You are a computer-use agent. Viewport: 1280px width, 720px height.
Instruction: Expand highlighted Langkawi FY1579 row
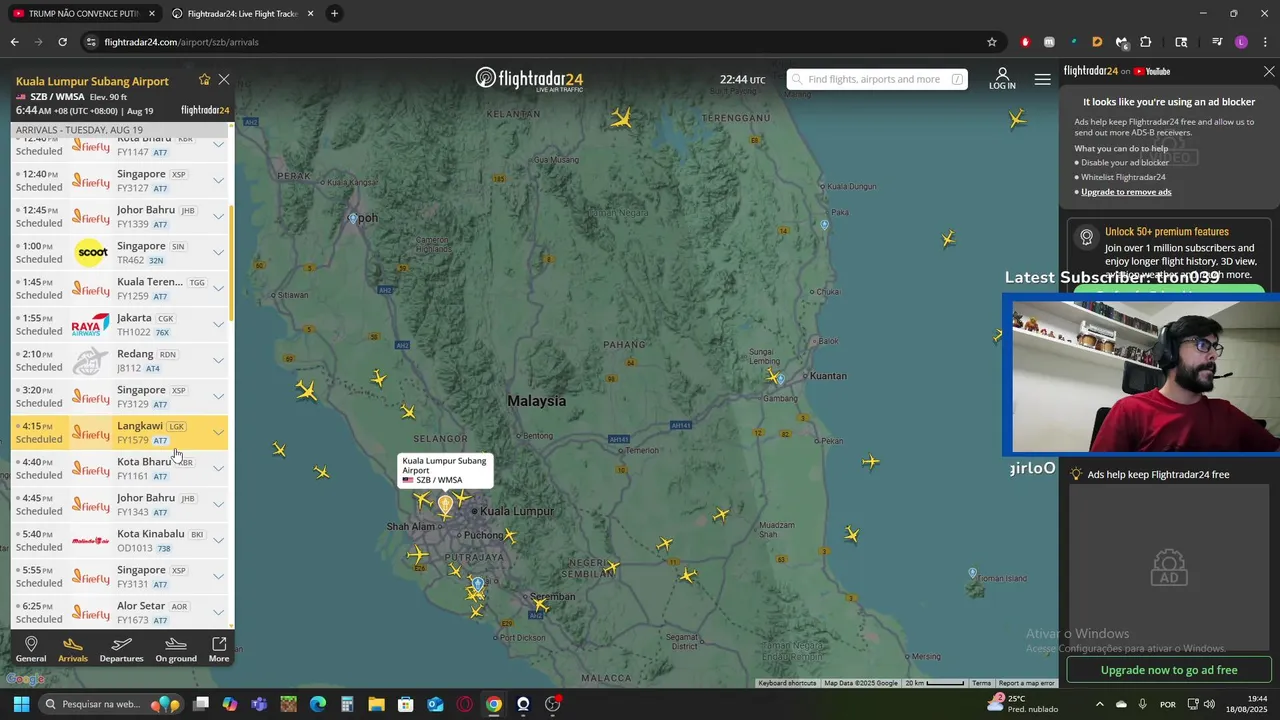(218, 432)
